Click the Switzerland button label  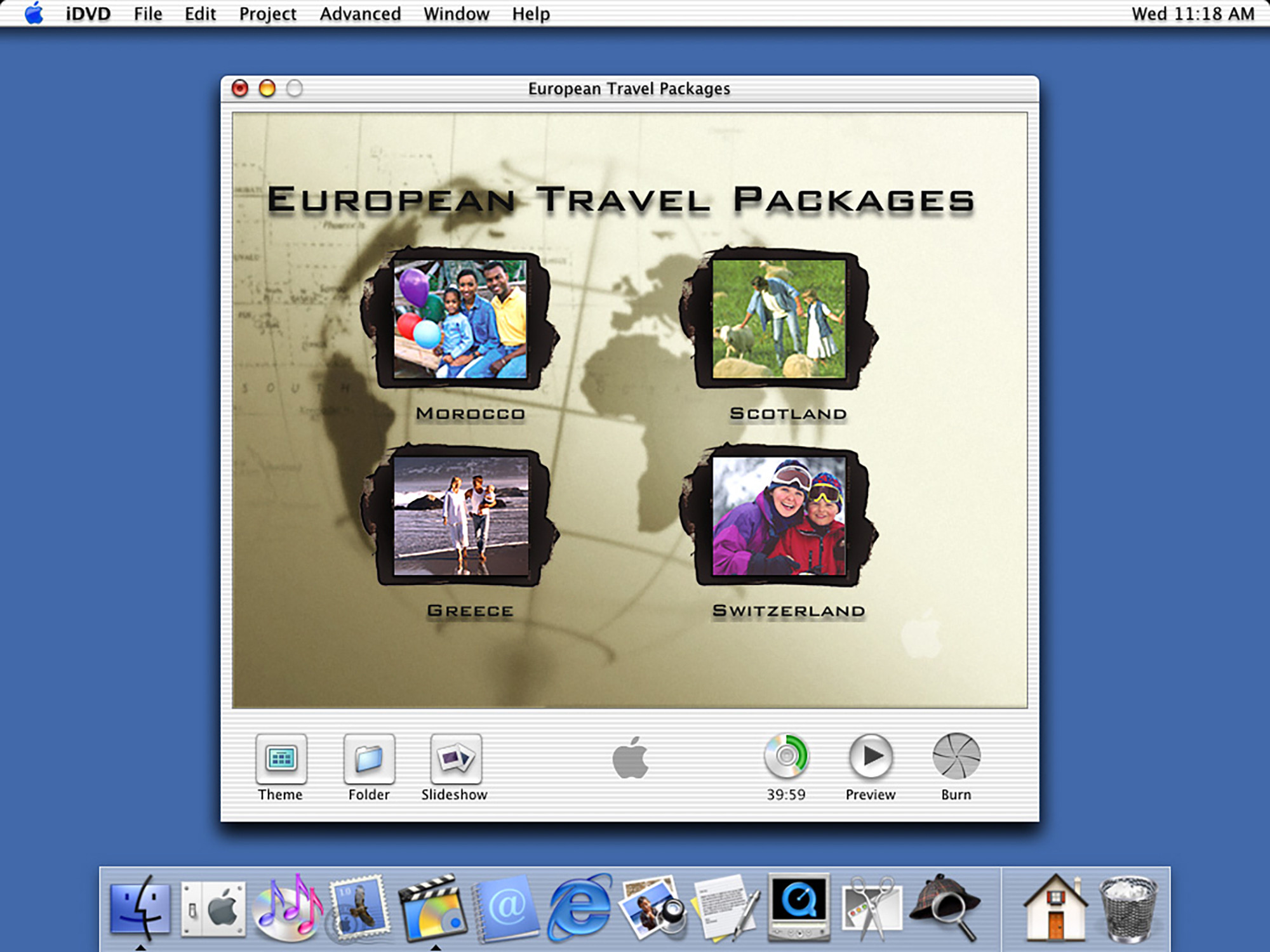tap(789, 611)
